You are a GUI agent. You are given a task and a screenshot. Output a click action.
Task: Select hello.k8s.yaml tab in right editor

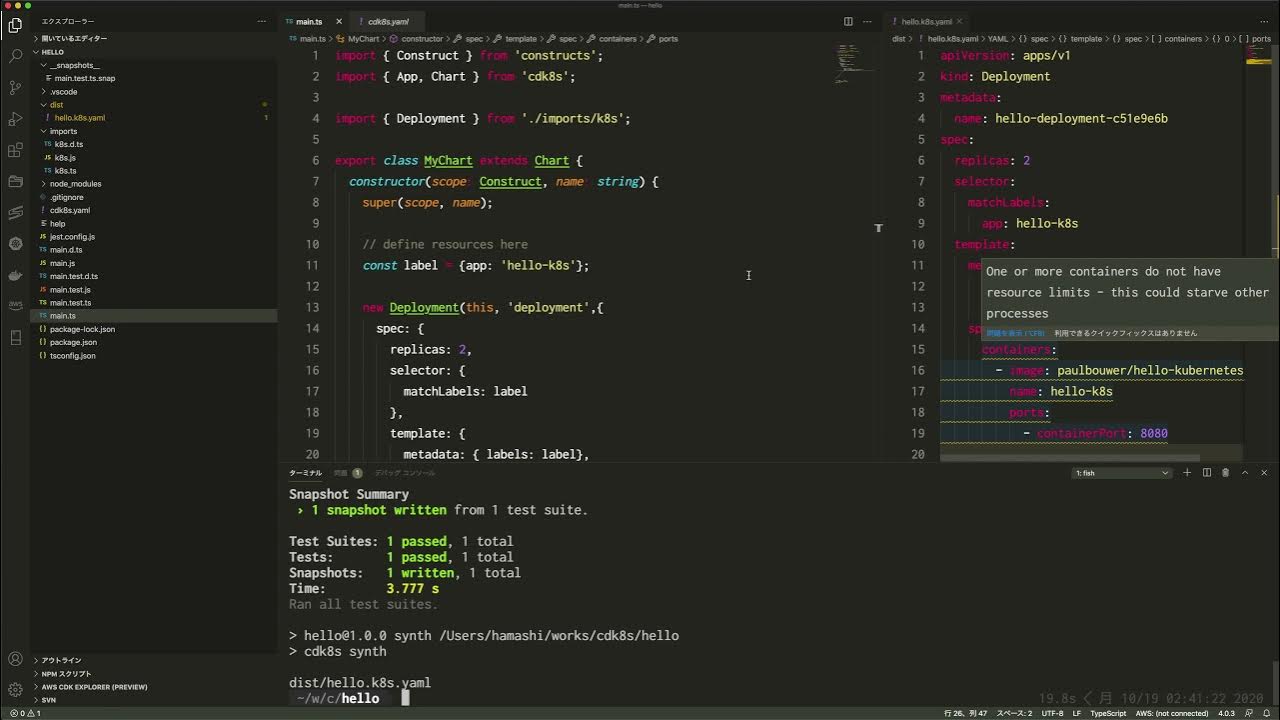coord(926,21)
